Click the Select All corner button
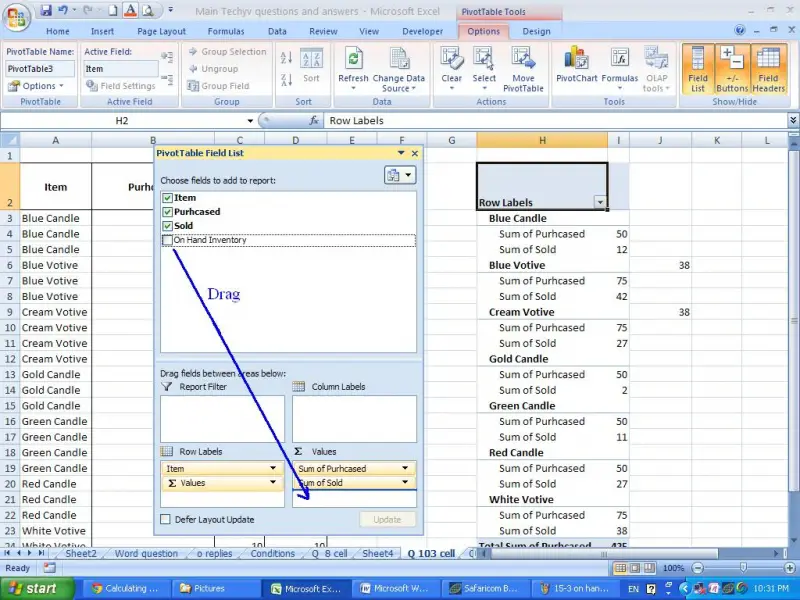 point(10,140)
